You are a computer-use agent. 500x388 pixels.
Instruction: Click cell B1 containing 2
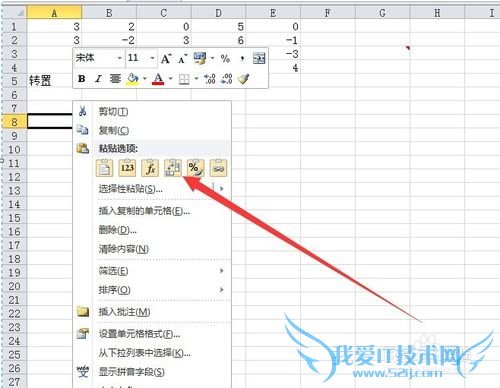pyautogui.click(x=109, y=26)
